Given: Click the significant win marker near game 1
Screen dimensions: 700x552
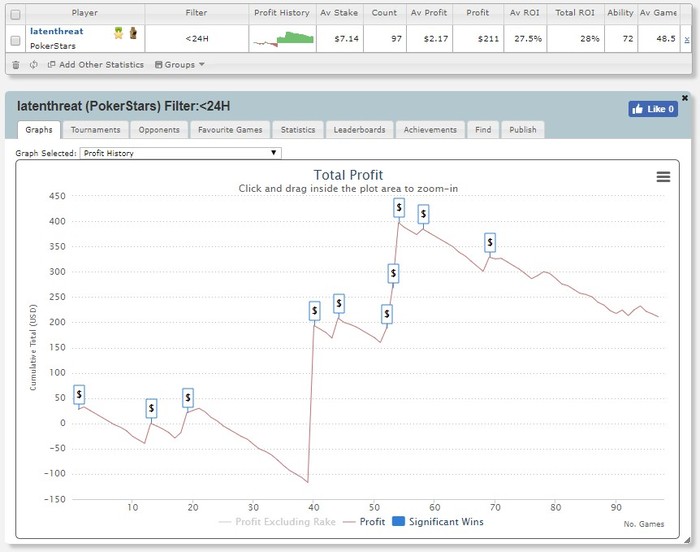Looking at the screenshot, I should coord(79,394).
